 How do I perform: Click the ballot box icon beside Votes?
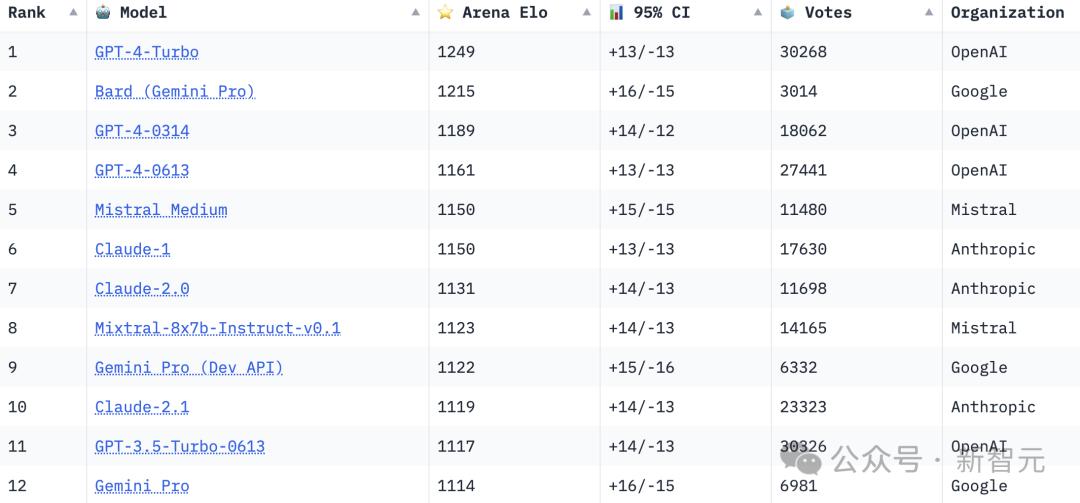788,12
